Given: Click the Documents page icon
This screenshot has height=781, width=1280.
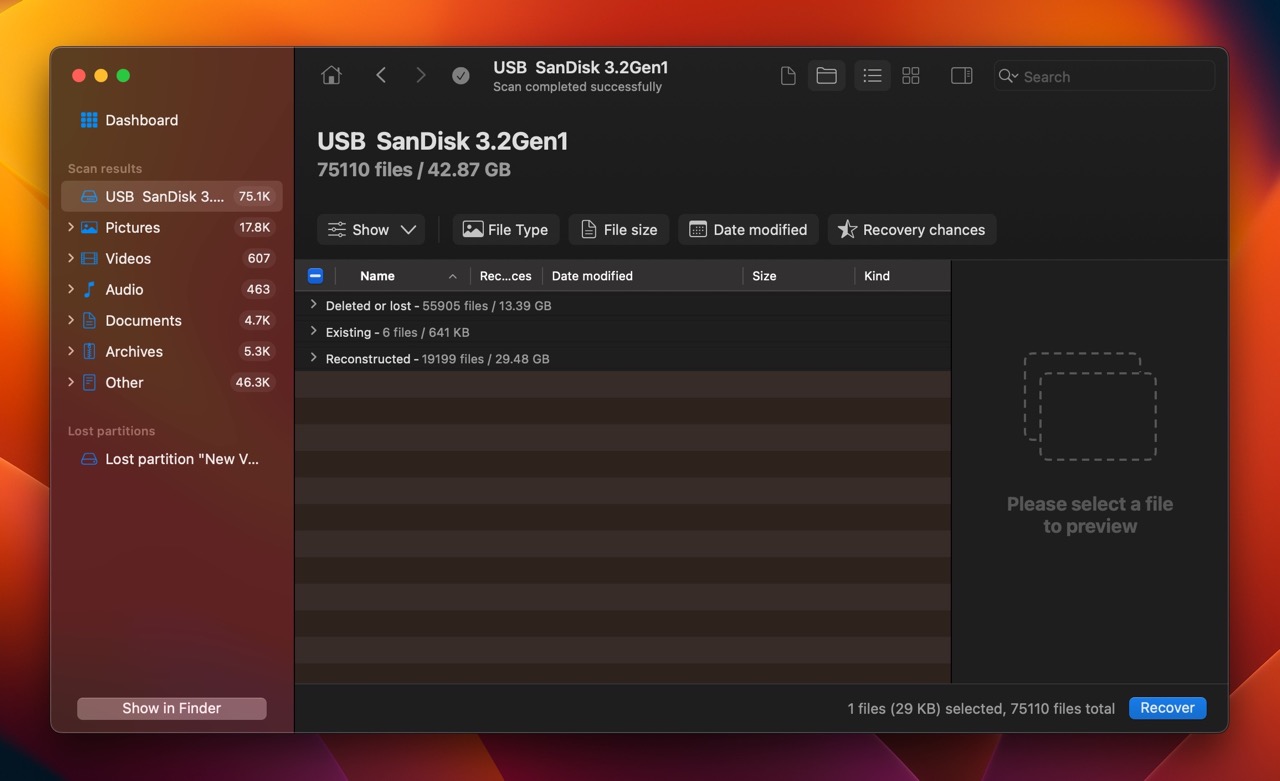Looking at the screenshot, I should [89, 320].
